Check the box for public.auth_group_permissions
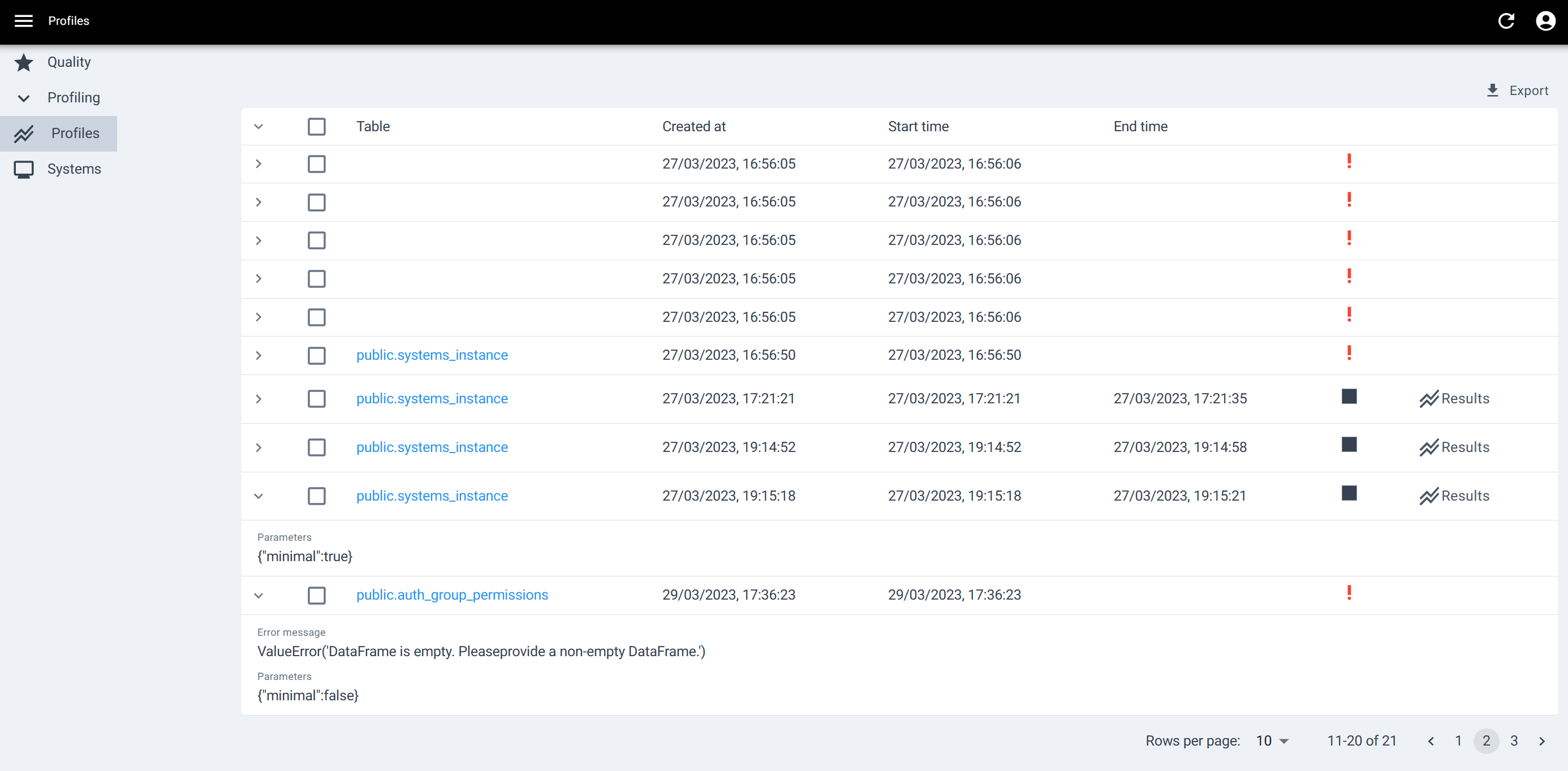Image resolution: width=1568 pixels, height=771 pixels. point(317,595)
